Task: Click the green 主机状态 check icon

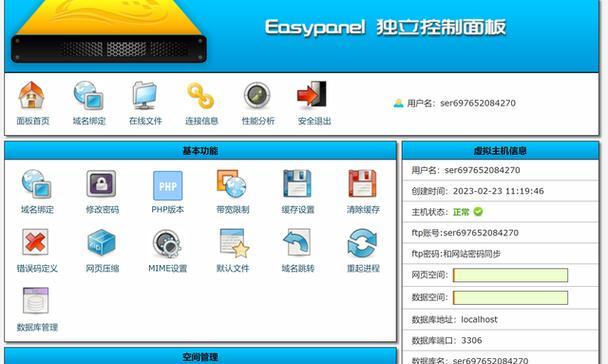Action: tap(478, 212)
